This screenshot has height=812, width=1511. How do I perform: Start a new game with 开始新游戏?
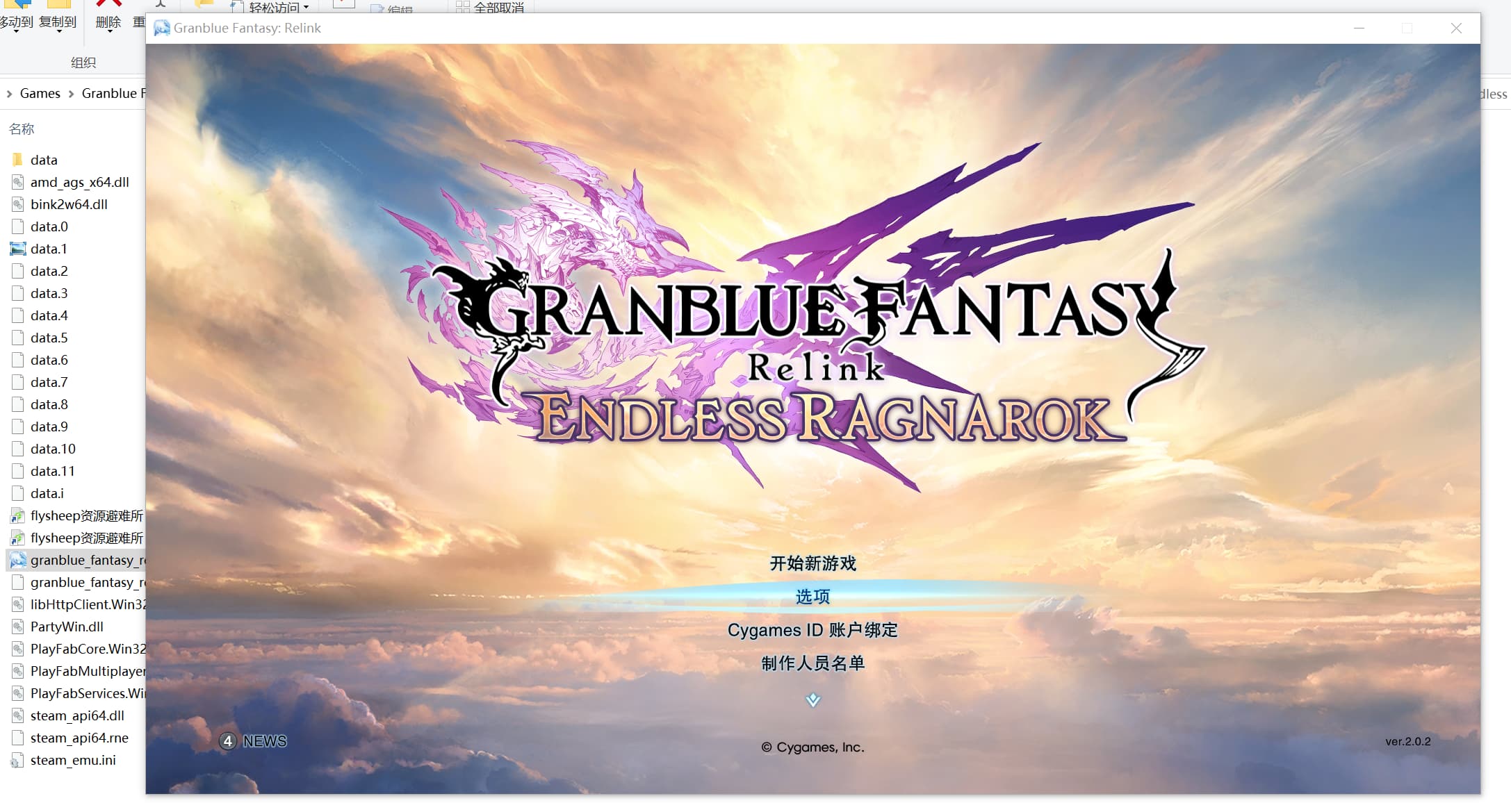tap(812, 563)
